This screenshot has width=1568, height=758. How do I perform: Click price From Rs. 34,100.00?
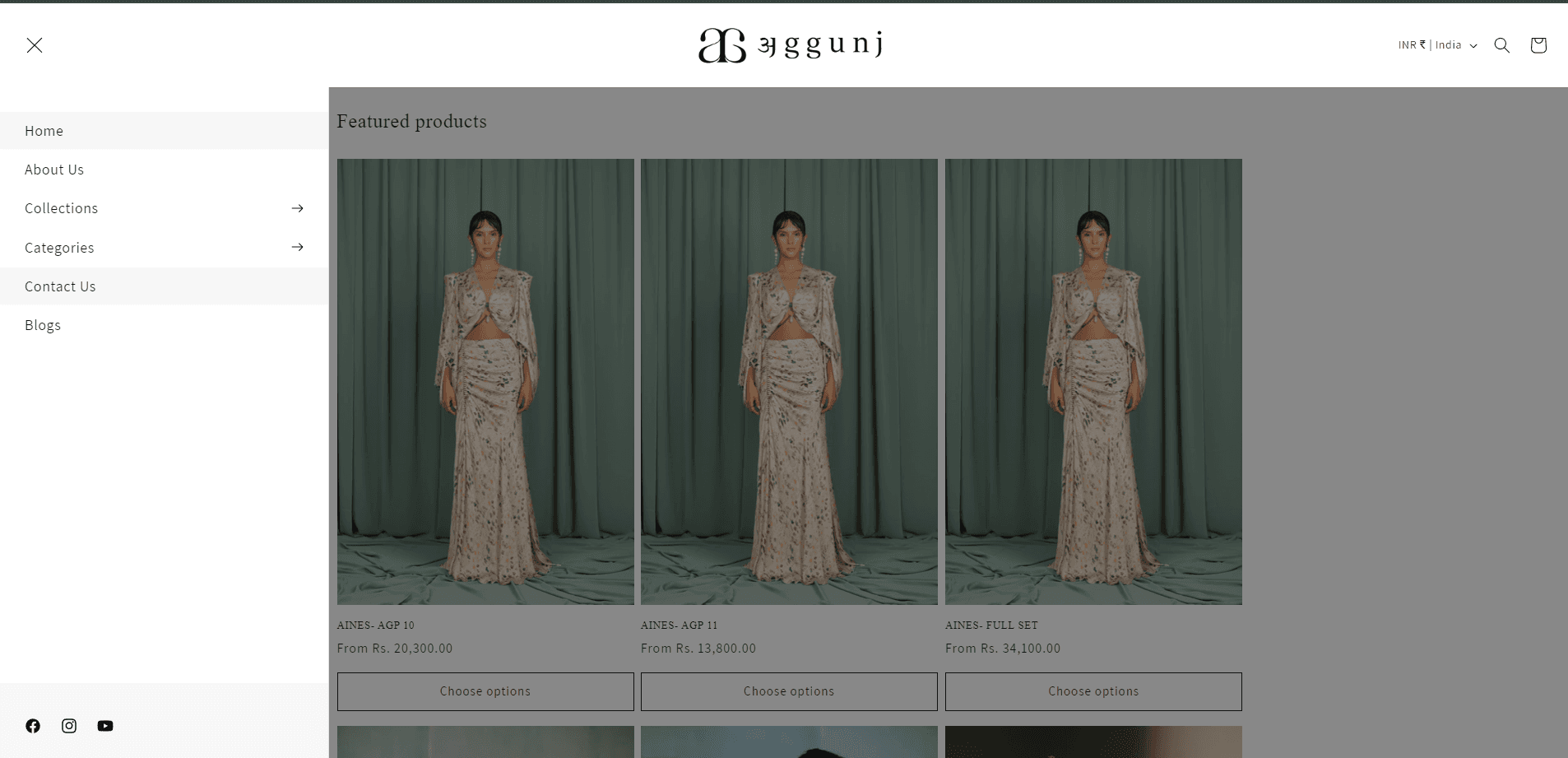coord(1003,649)
